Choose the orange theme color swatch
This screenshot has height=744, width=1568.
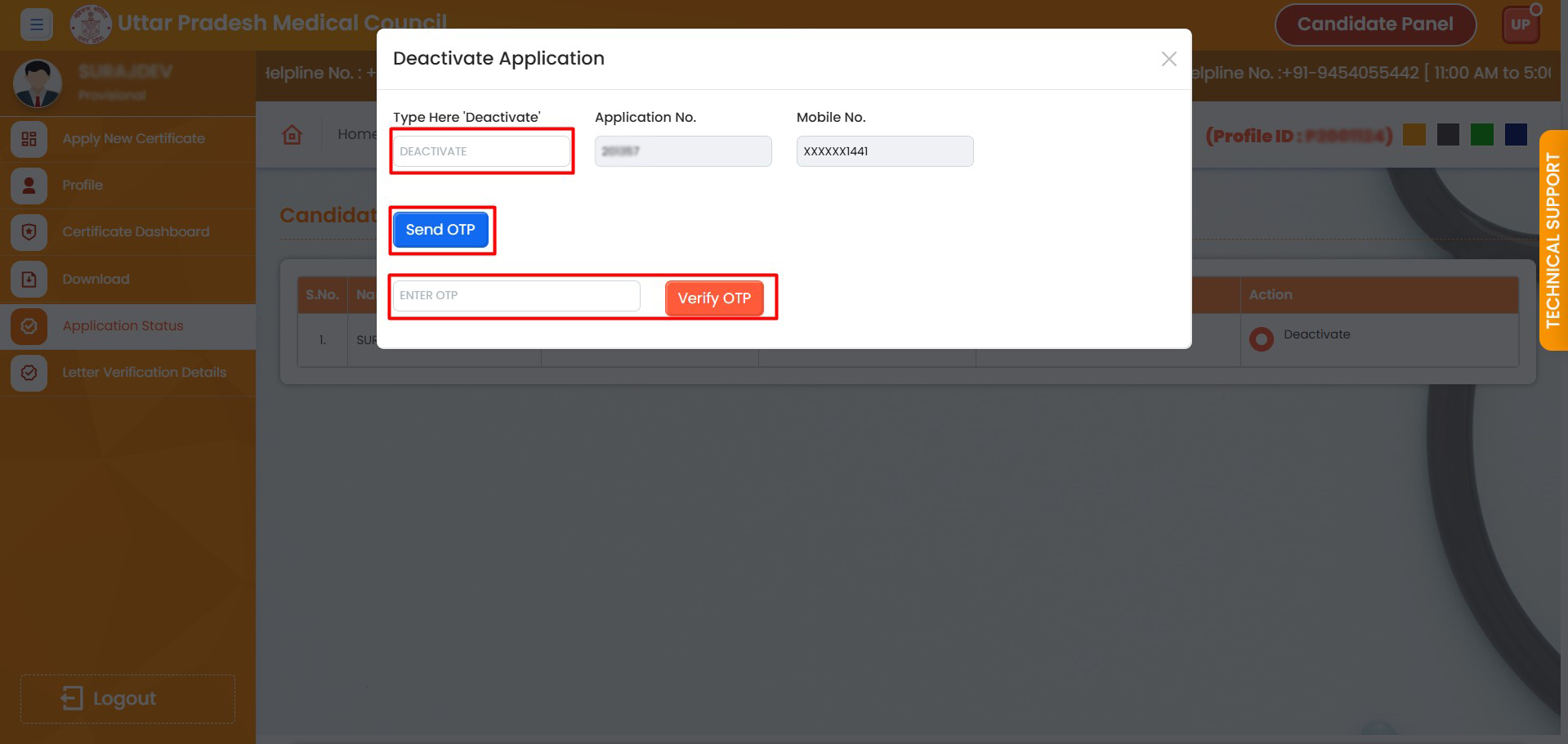pos(1414,135)
